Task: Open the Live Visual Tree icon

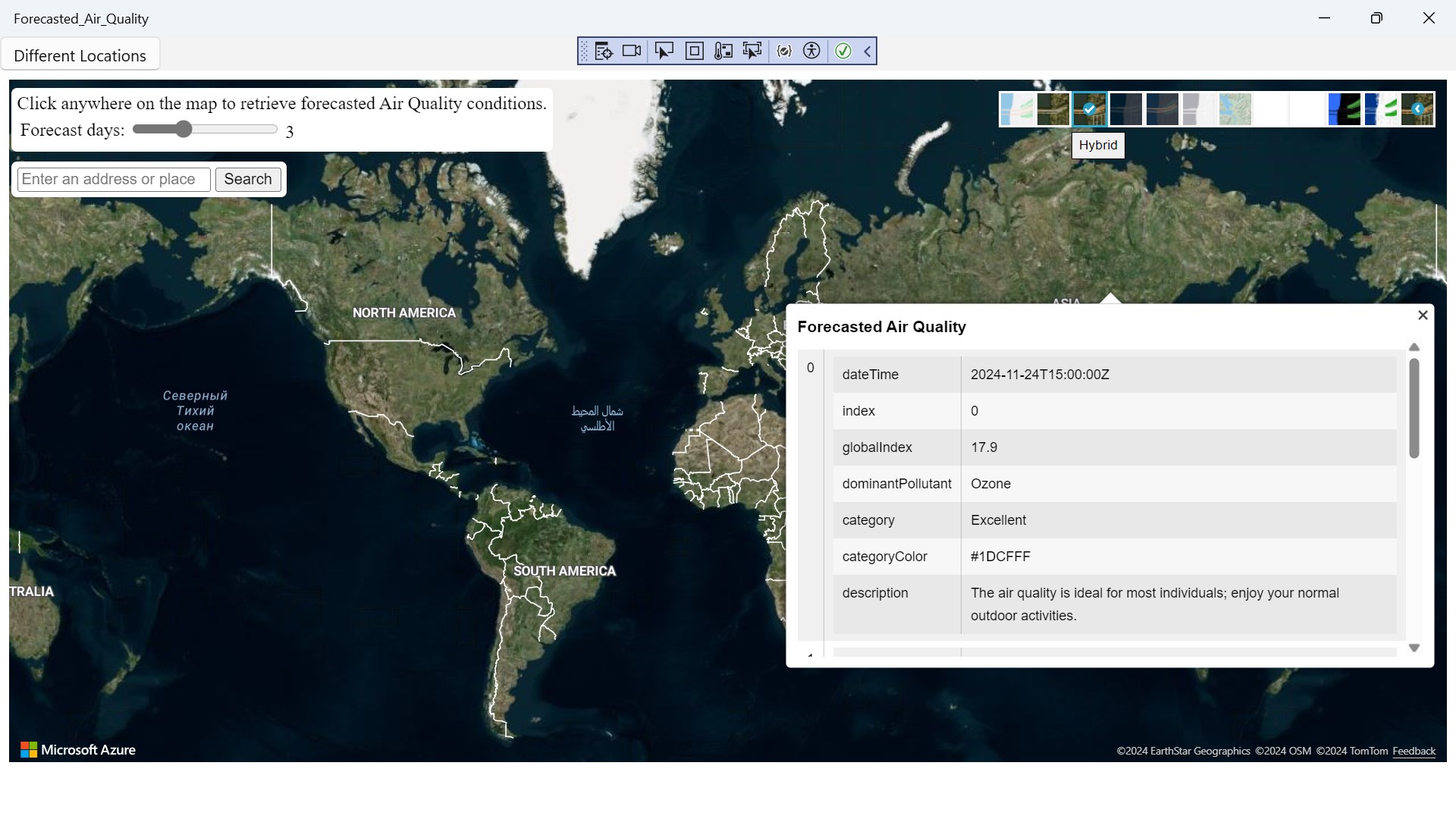Action: [x=604, y=51]
